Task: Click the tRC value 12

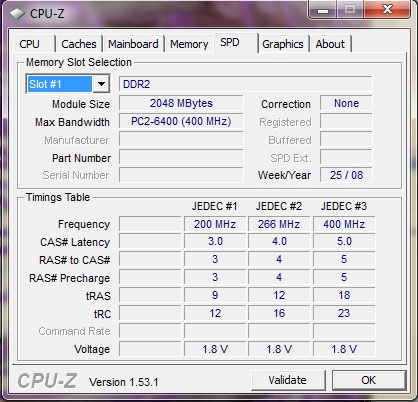Action: pyautogui.click(x=215, y=313)
